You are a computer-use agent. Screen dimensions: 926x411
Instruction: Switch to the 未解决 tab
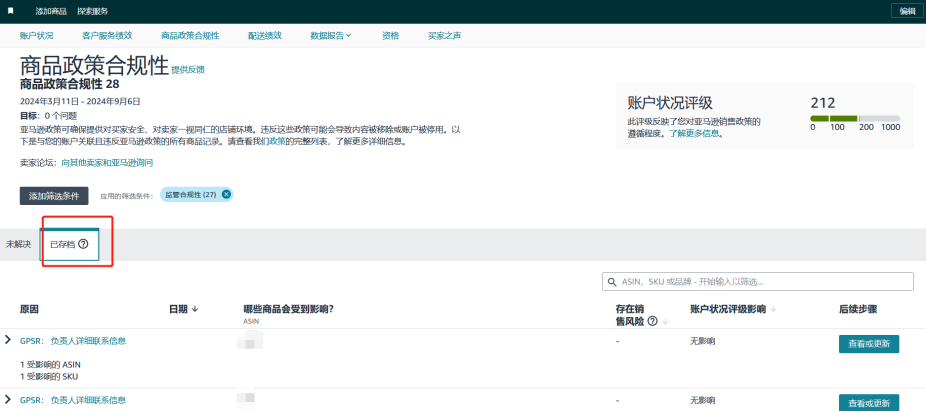tap(18, 244)
